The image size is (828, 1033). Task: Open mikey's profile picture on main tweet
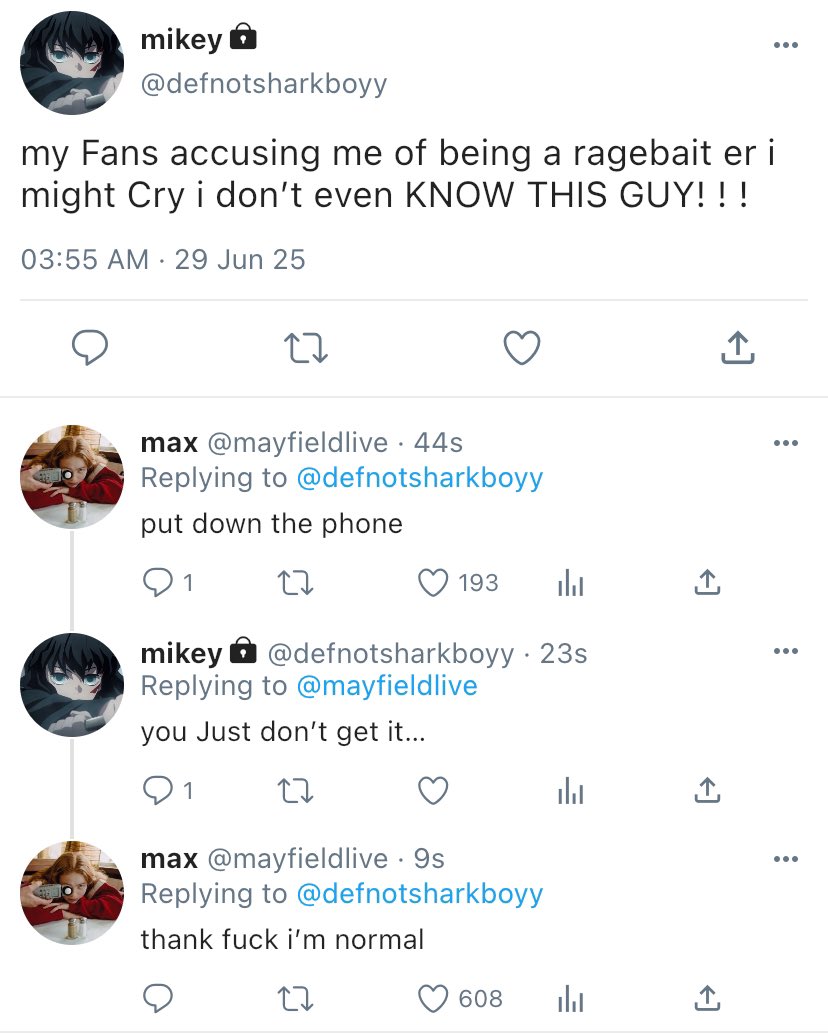point(72,63)
